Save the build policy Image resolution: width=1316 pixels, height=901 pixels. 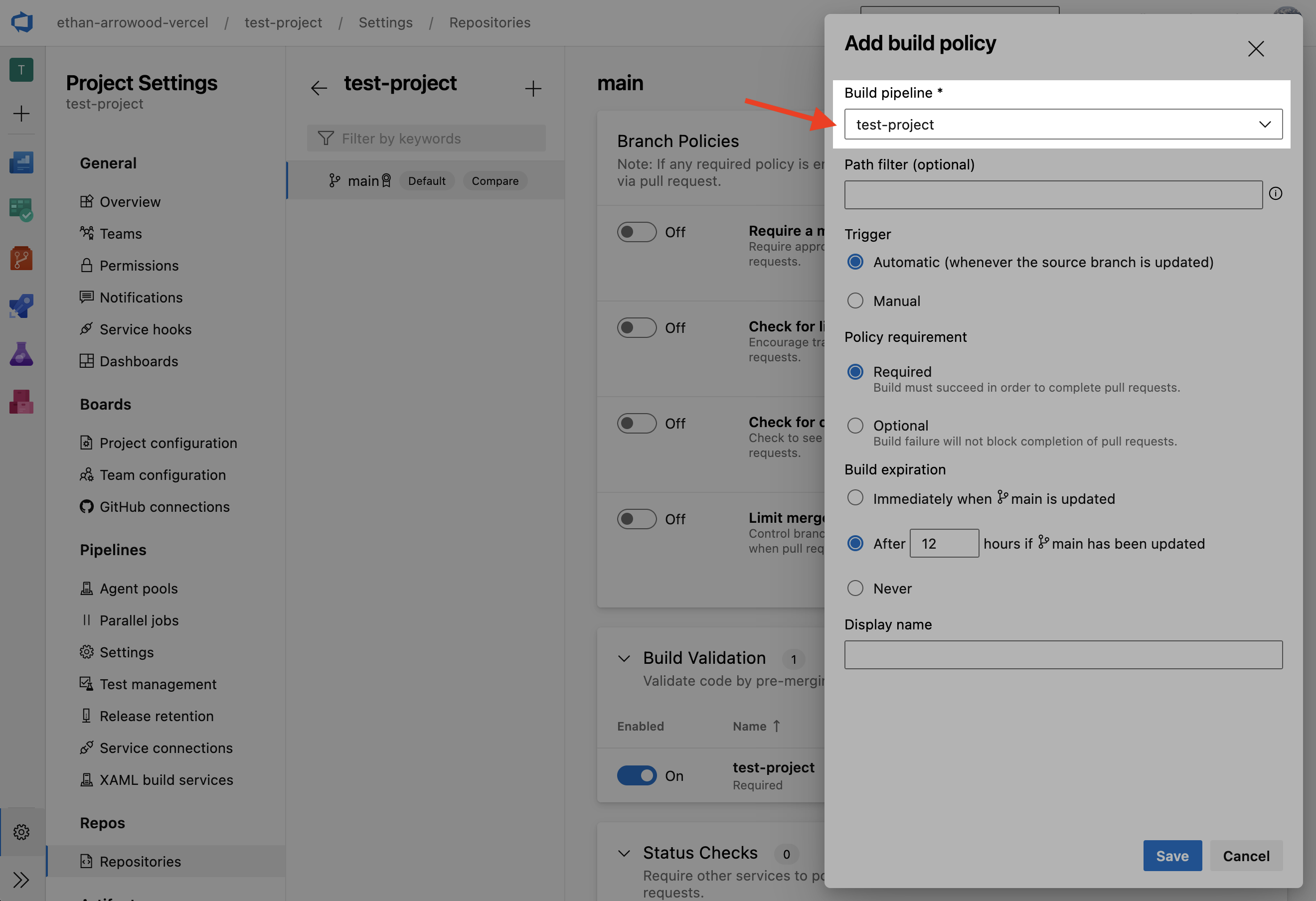tap(1172, 855)
